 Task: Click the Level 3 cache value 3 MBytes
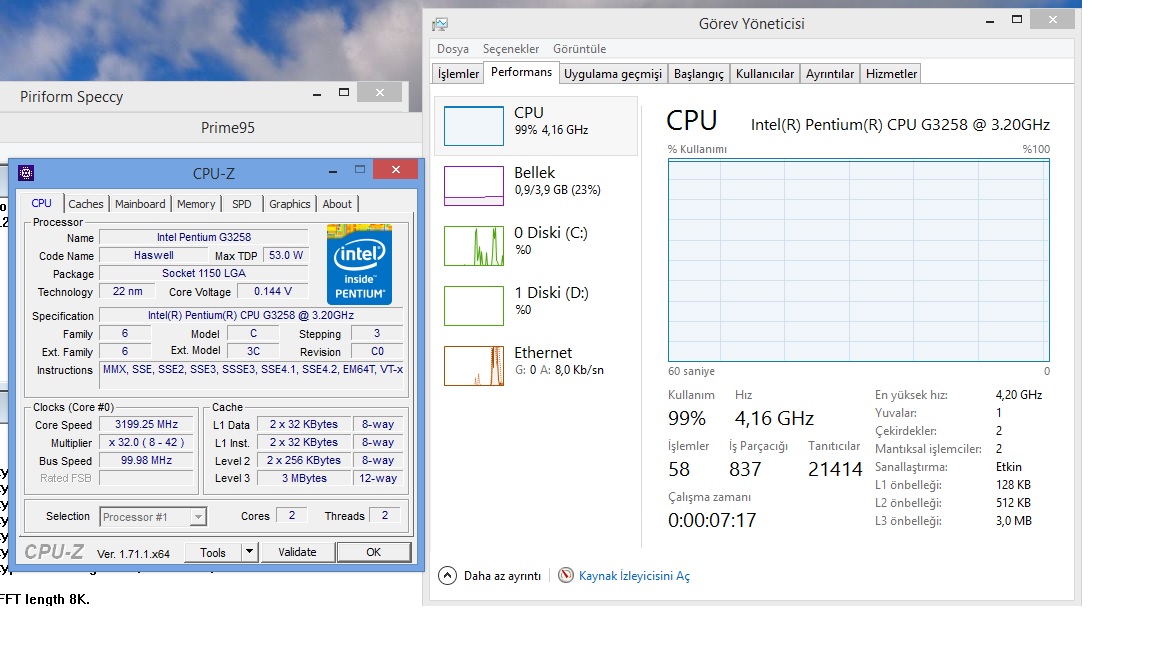coord(303,478)
